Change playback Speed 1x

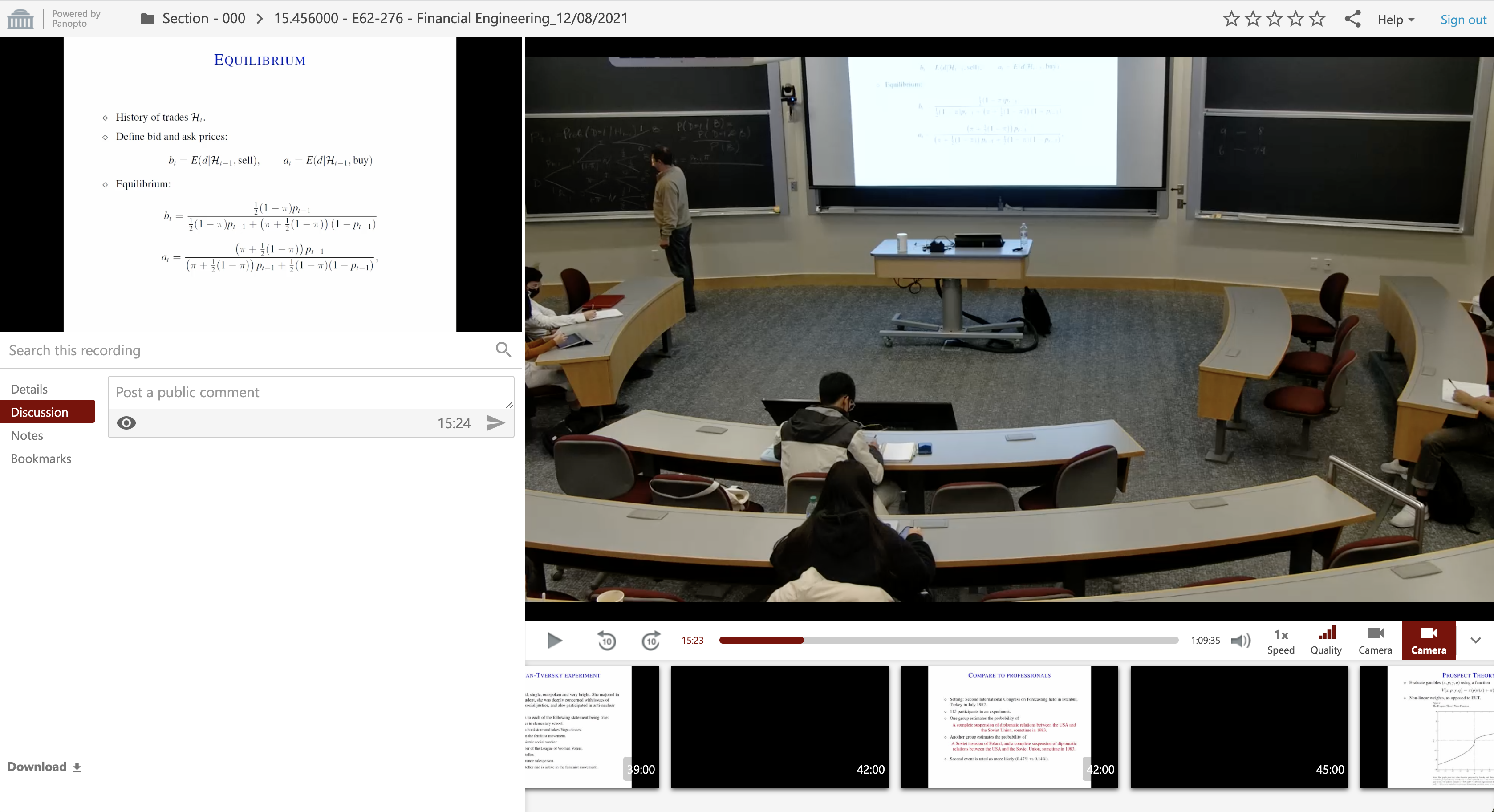1281,640
